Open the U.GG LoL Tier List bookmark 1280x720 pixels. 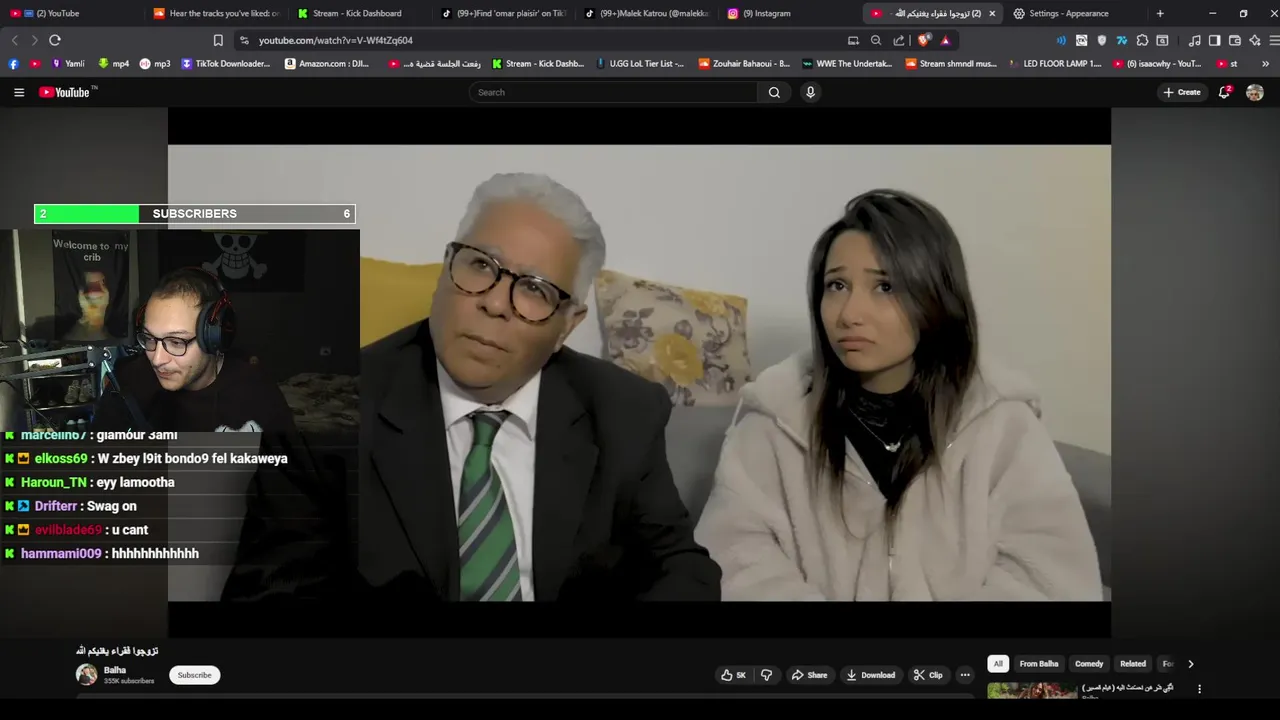click(x=640, y=63)
